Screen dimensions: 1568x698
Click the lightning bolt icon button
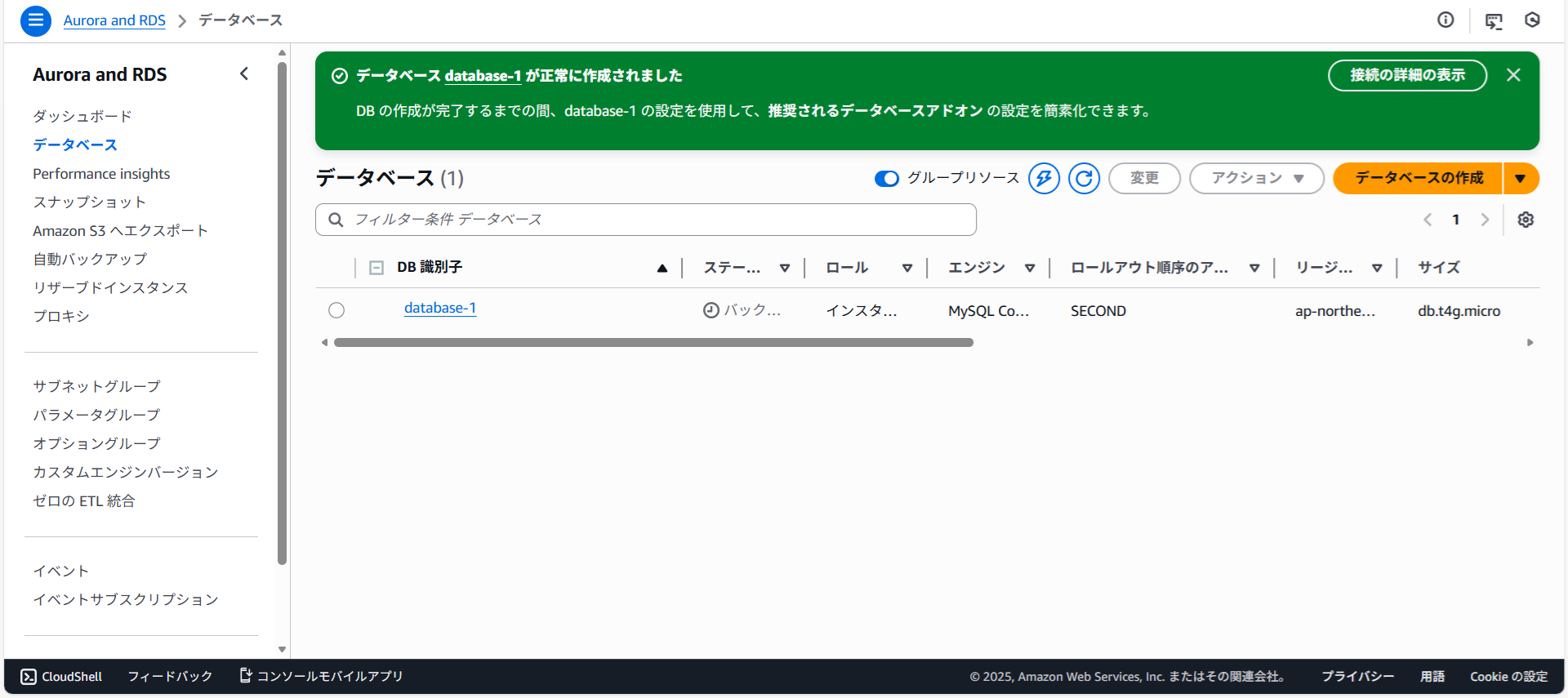(x=1044, y=178)
